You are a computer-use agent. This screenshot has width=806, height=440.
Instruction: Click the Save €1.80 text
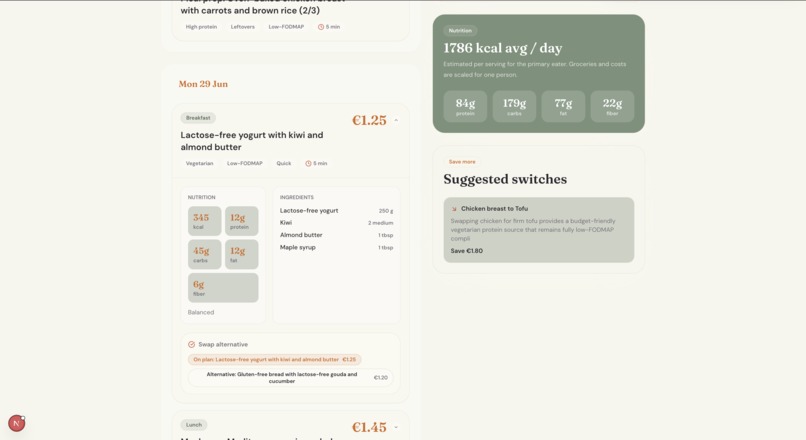point(467,251)
